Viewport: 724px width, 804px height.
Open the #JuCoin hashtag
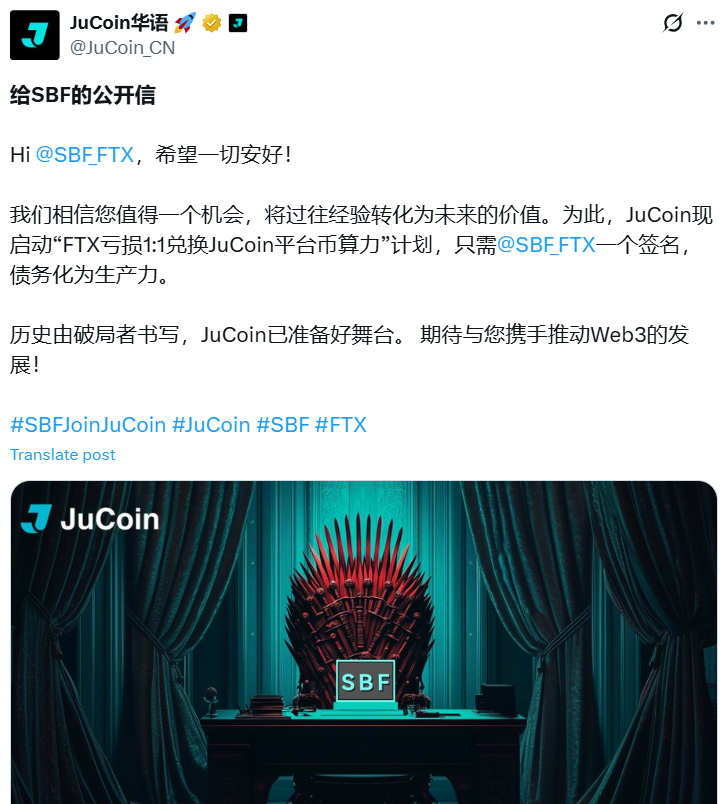point(211,425)
